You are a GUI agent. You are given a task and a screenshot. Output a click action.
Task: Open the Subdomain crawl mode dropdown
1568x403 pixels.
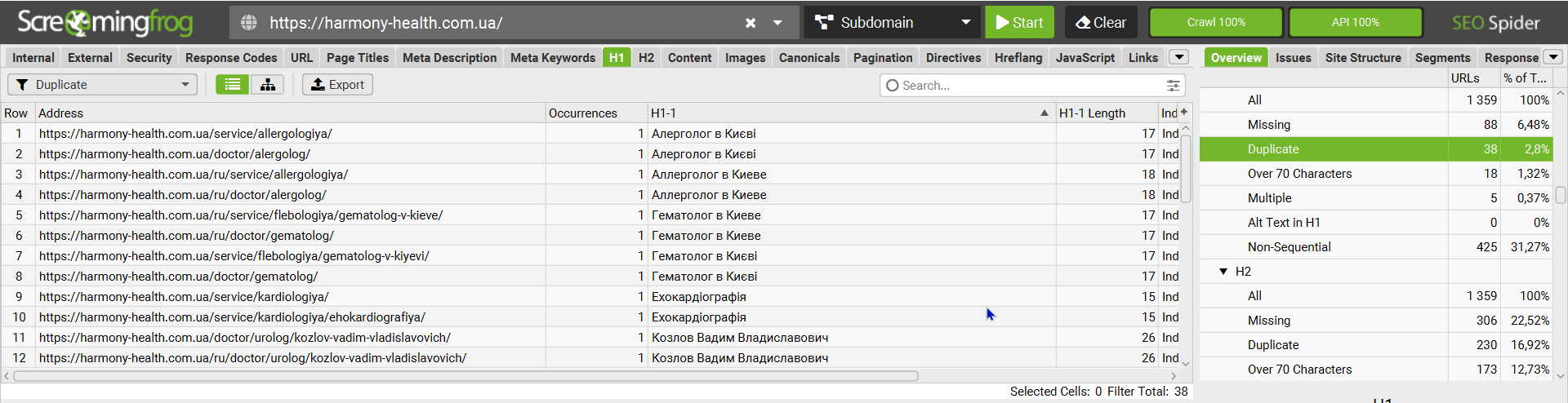pyautogui.click(x=892, y=23)
